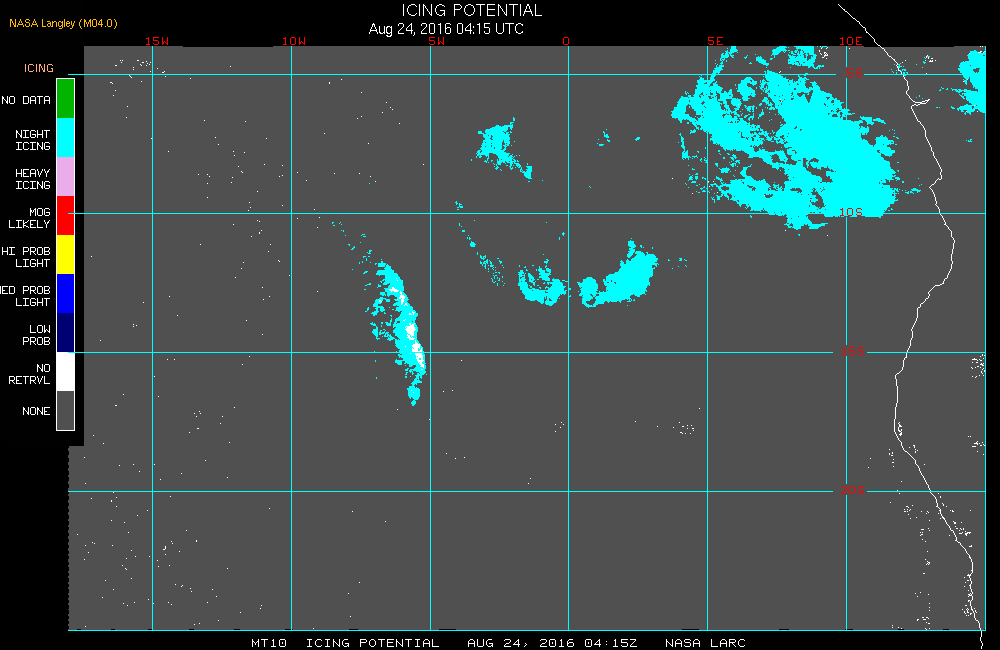Click the HI PROB LIGHT legend label
The width and height of the screenshot is (1000, 650).
tap(26, 257)
